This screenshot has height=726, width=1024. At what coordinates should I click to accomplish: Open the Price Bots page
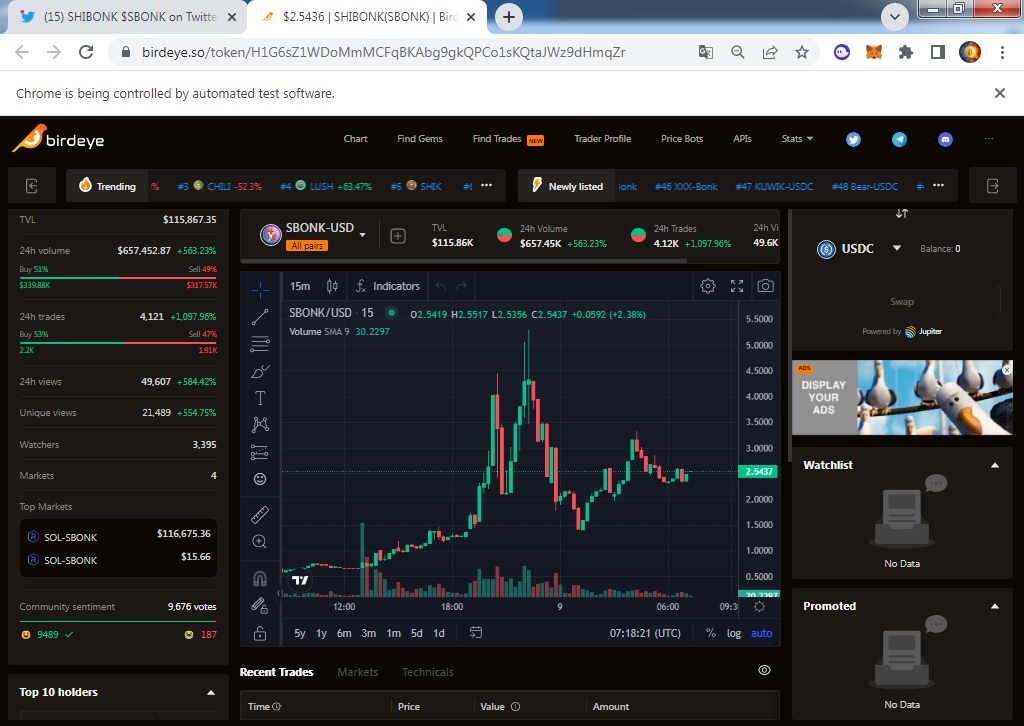click(682, 138)
